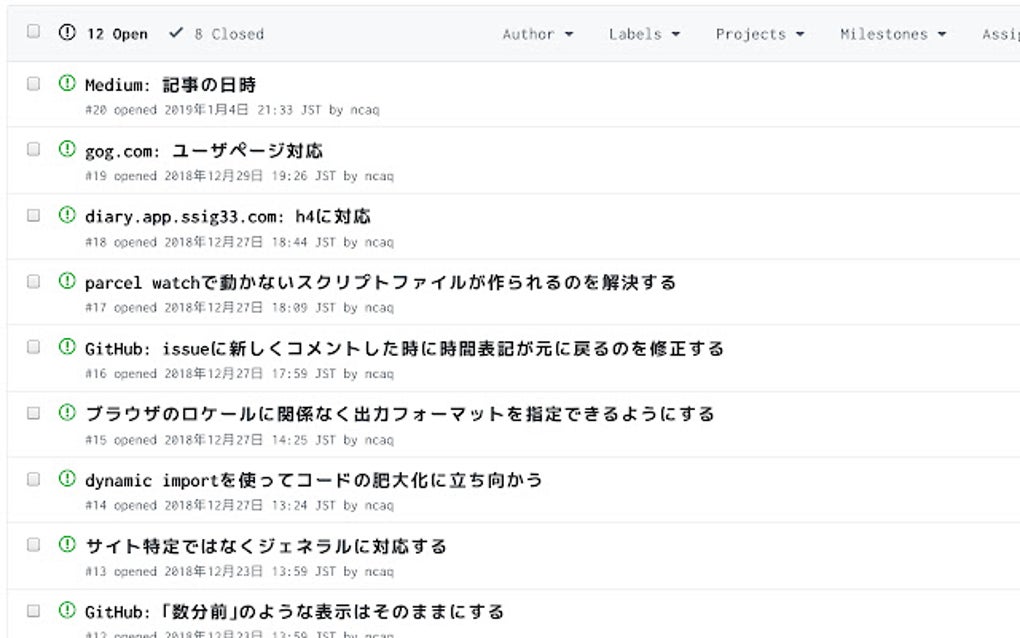Open the Projects filter dropdown

pos(759,33)
